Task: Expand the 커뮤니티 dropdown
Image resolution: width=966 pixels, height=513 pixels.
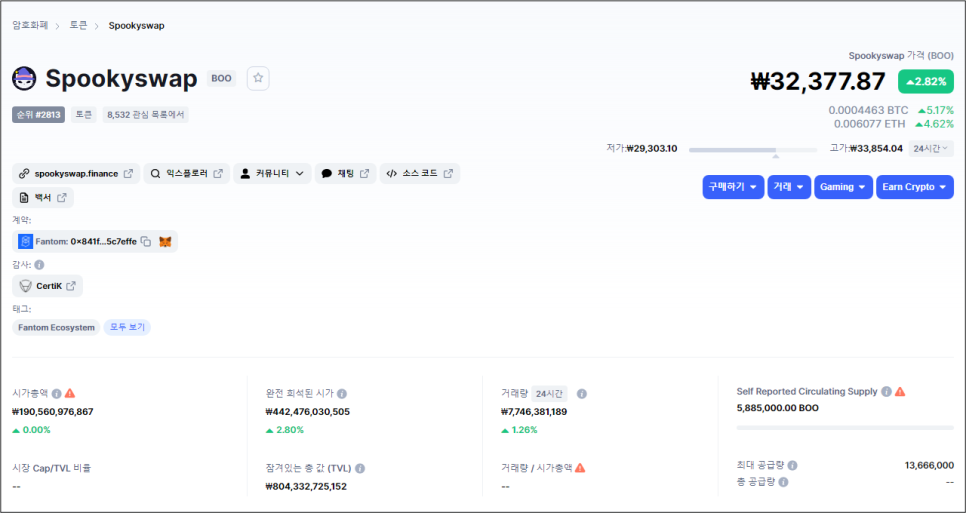Action: pos(272,174)
